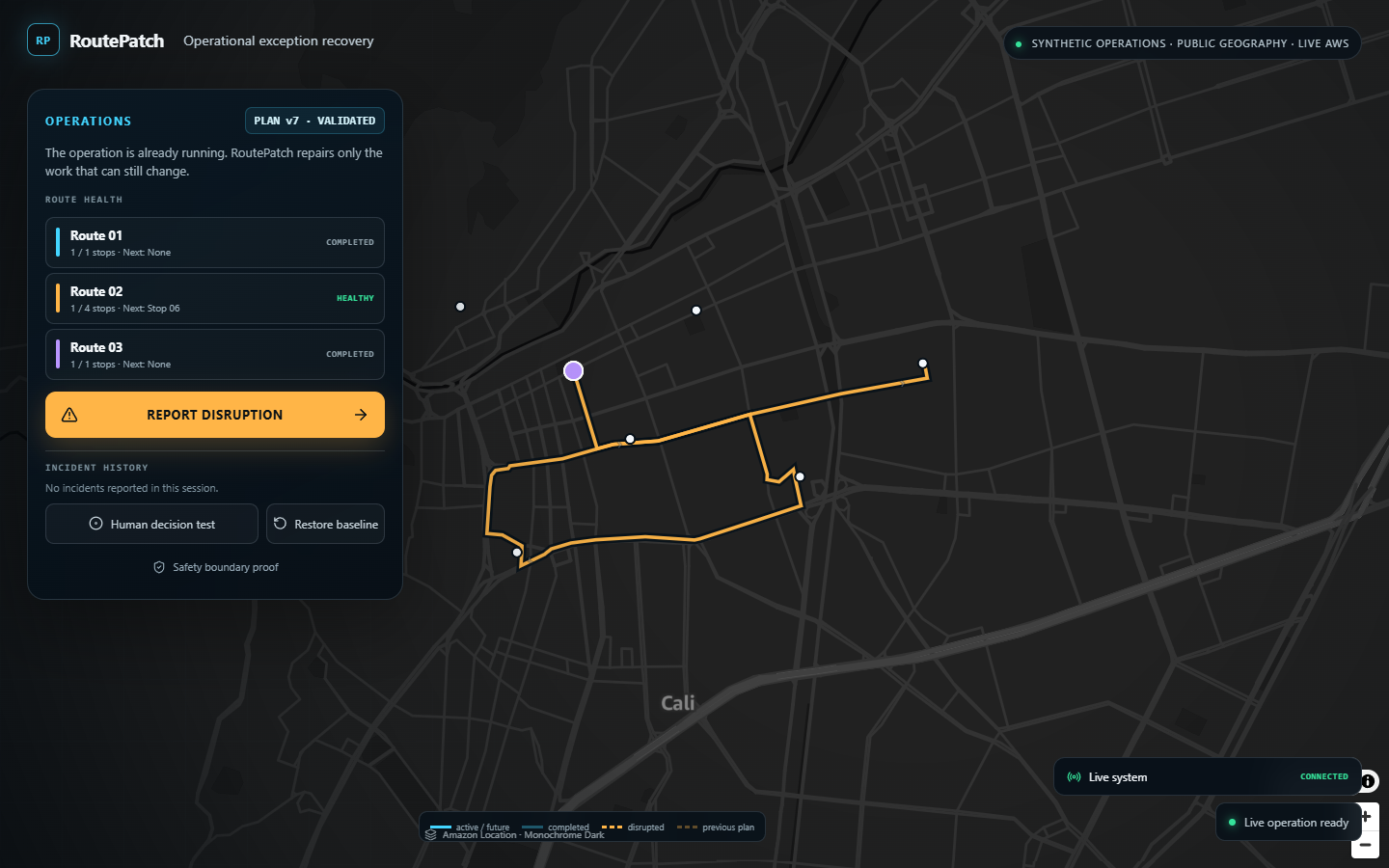Click the 'OPERATIONS' panel heading
The width and height of the screenshot is (1389, 868).
coord(89,122)
